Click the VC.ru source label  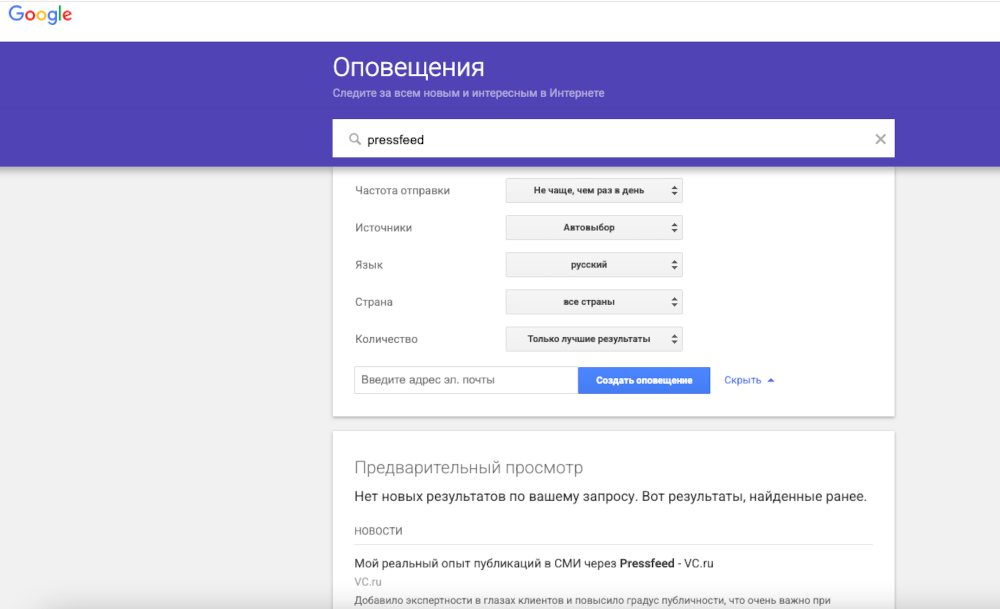(x=368, y=582)
